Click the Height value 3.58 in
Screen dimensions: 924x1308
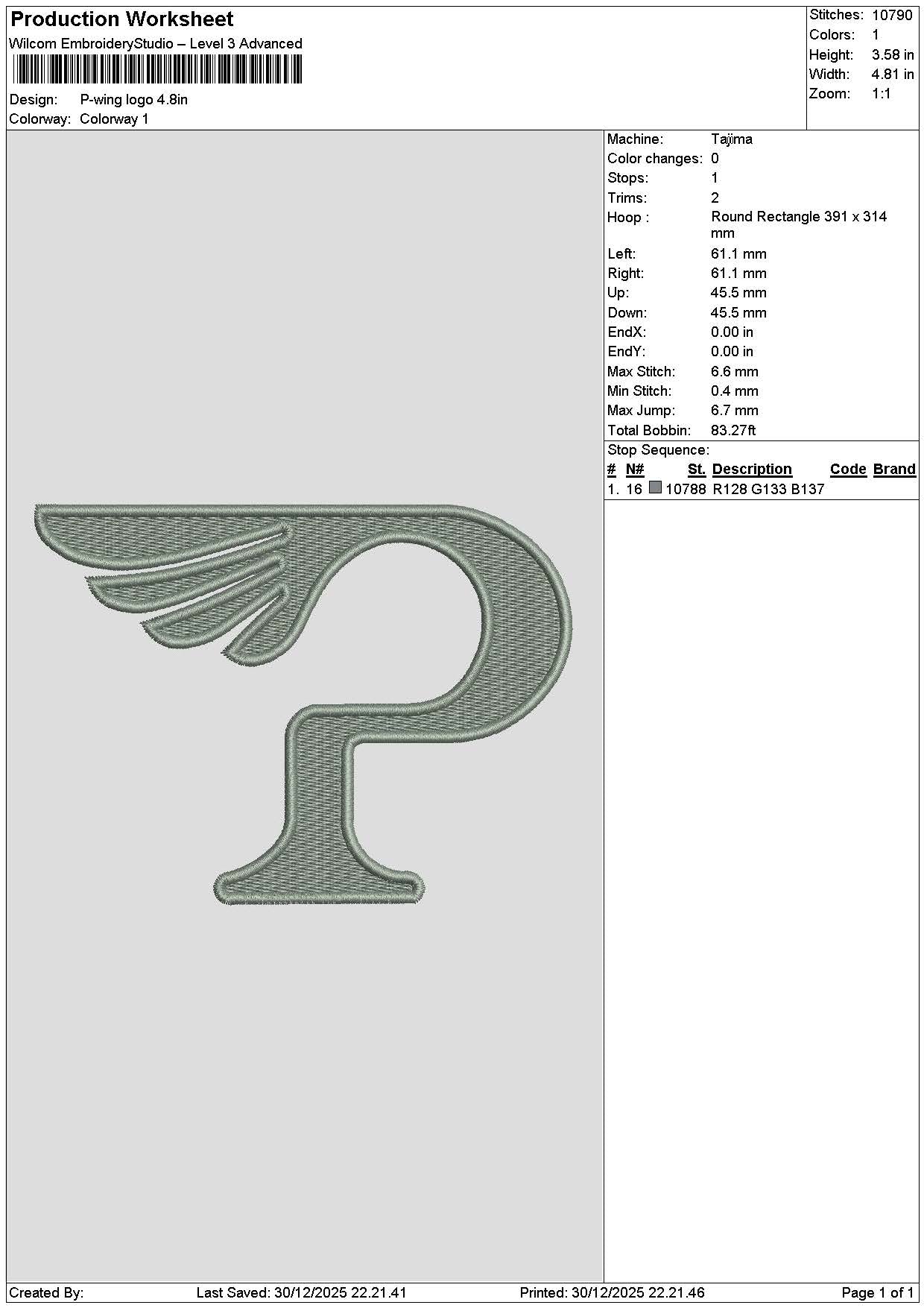click(893, 55)
